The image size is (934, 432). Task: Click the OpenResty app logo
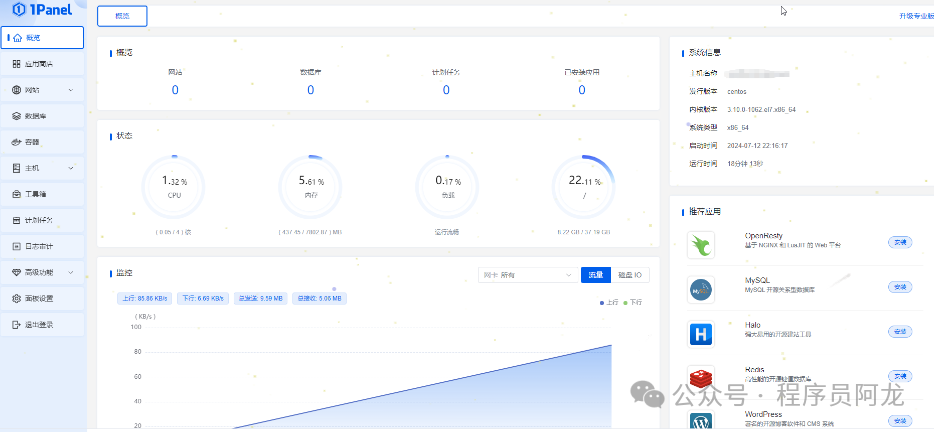(700, 245)
